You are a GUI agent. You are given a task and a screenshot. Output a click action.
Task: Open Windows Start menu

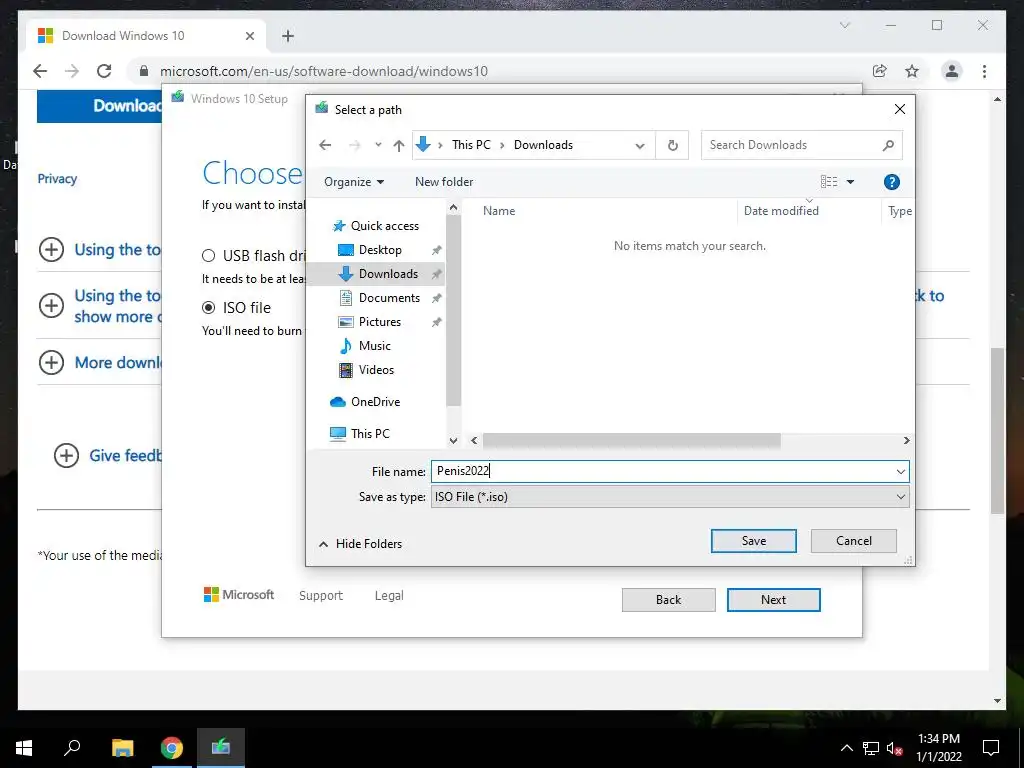point(24,748)
